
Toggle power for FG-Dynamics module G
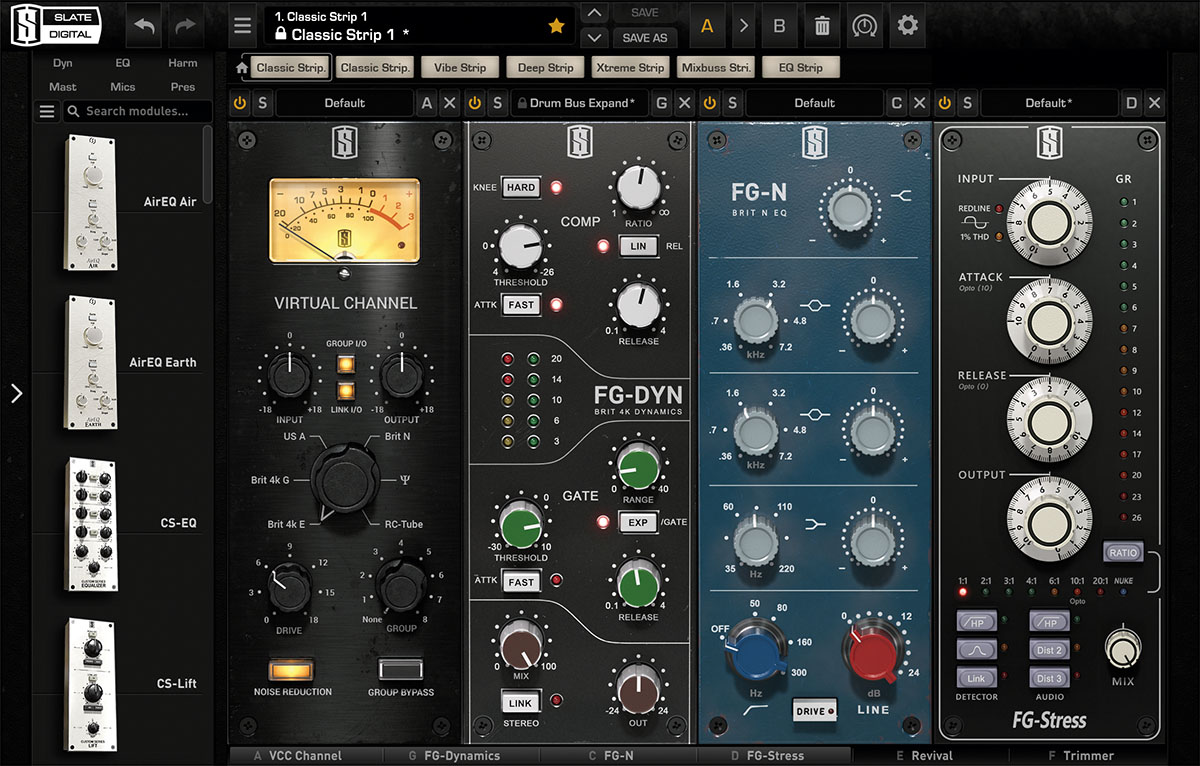click(x=475, y=103)
